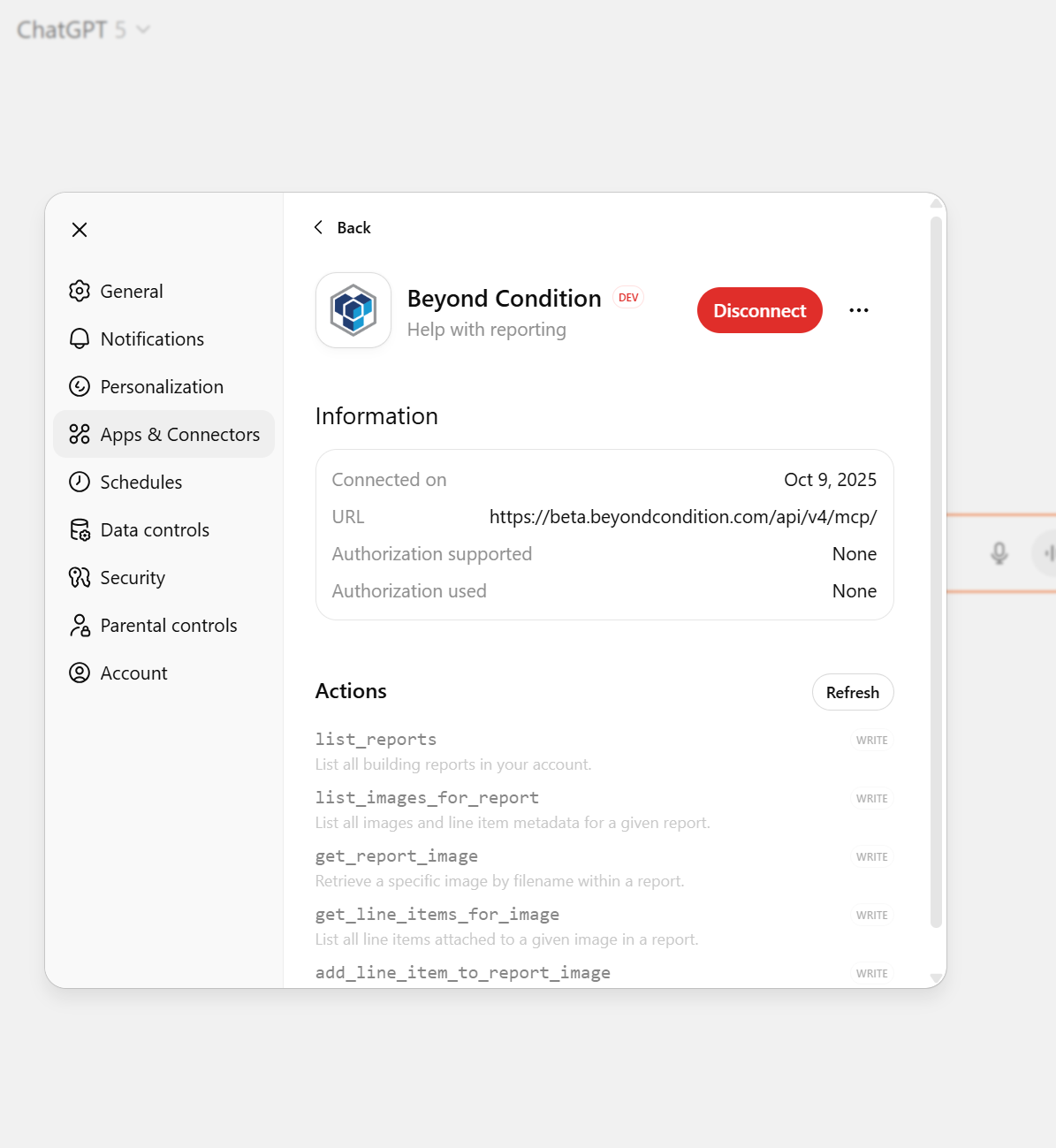The image size is (1056, 1148).
Task: Open the ChatGPT 5 model selector dropdown
Action: [x=84, y=30]
